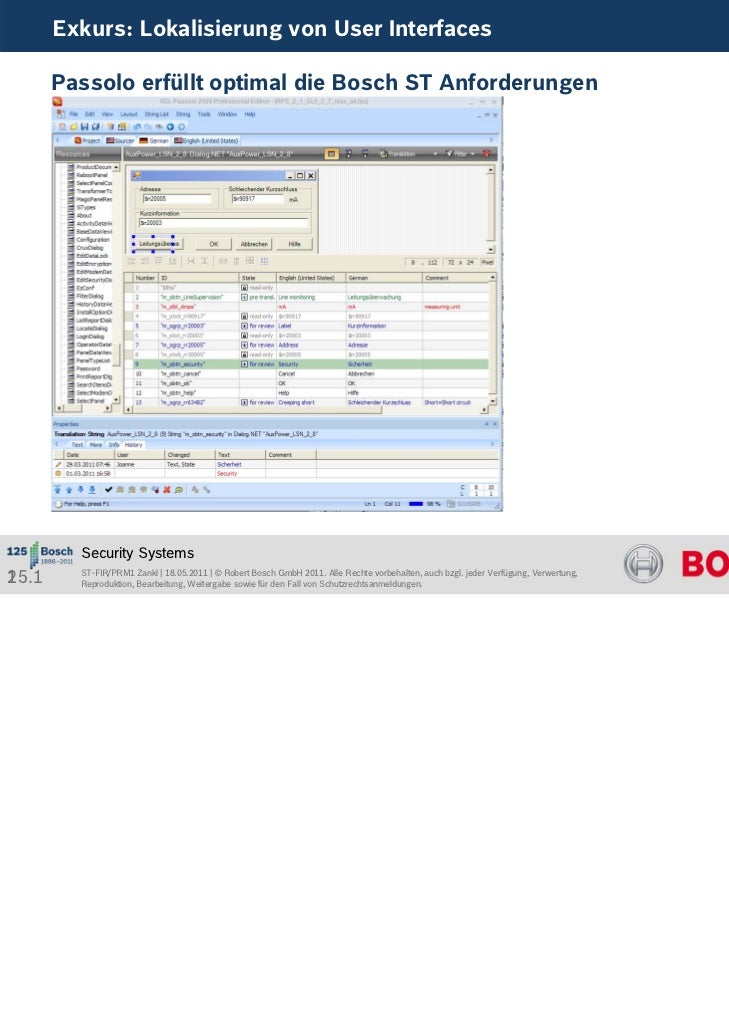Screen dimensions: 729x1030
Task: Open the Tools menu
Action: 204,114
